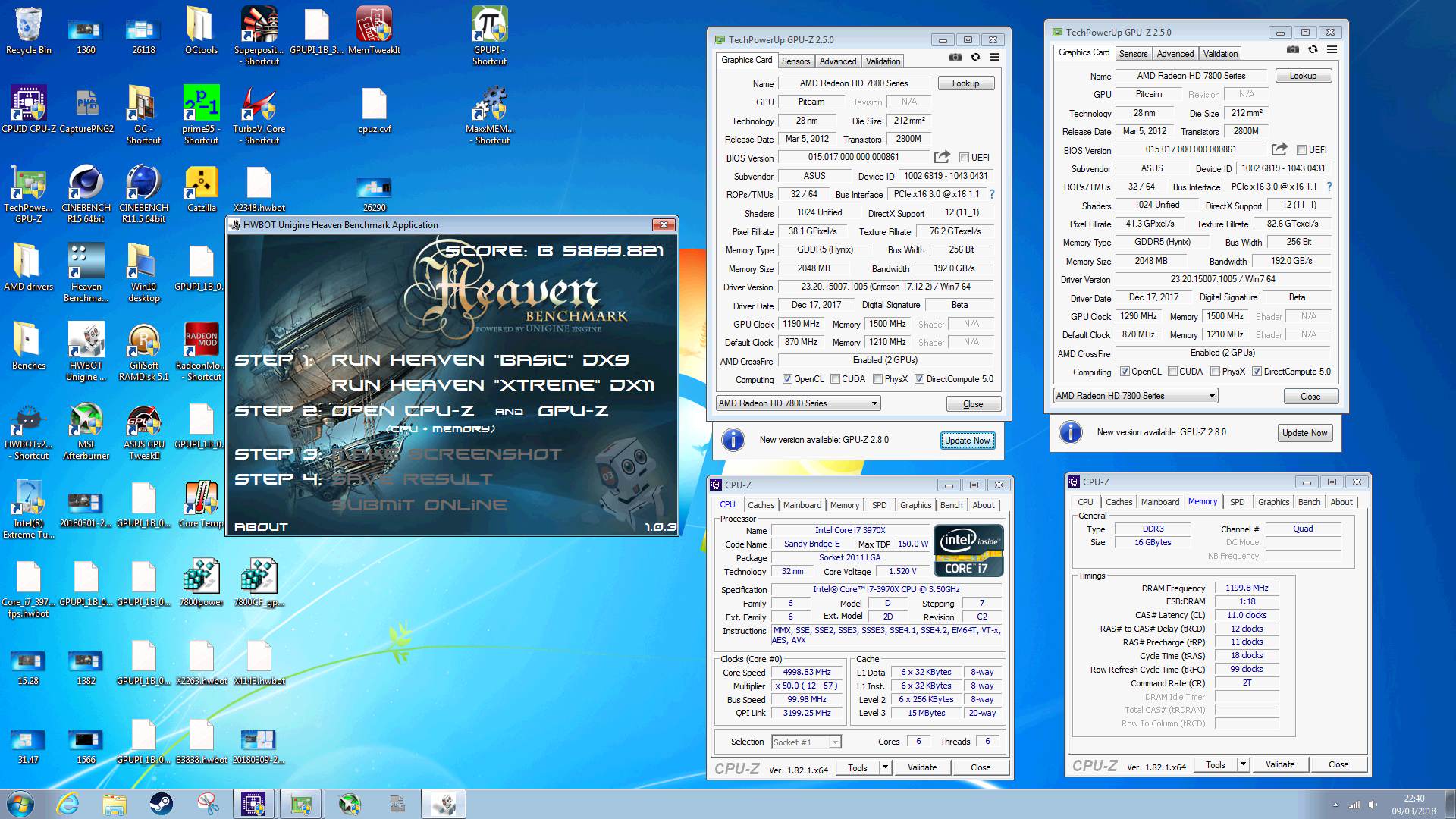Viewport: 1456px width, 819px height.
Task: Toggle the UEFI checkbox in left GPU-Z
Action: (x=964, y=158)
